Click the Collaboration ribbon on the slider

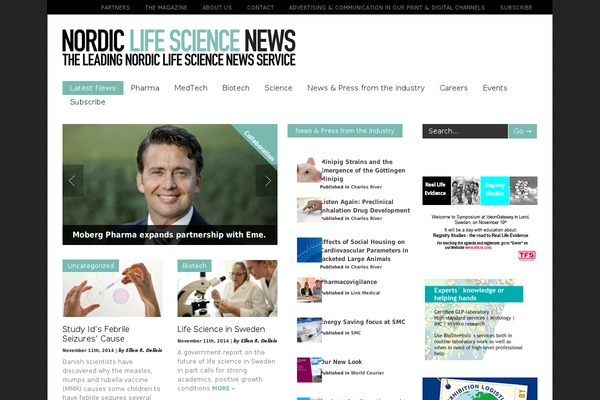pyautogui.click(x=259, y=146)
